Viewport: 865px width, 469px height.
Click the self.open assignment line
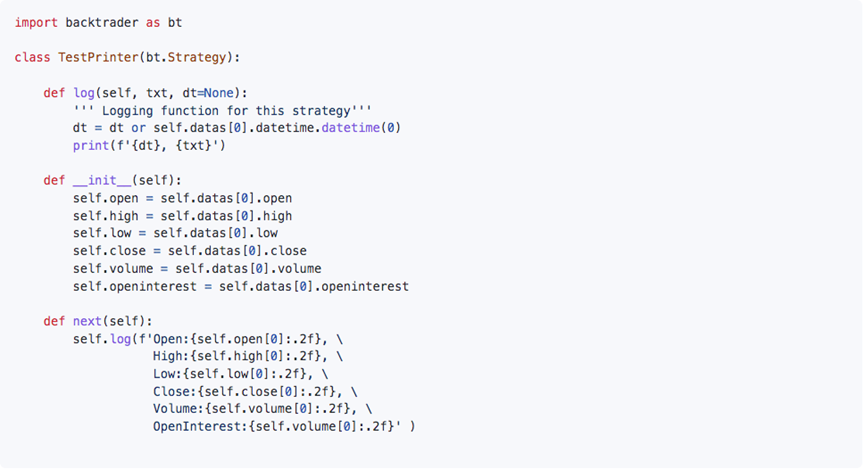[183, 198]
